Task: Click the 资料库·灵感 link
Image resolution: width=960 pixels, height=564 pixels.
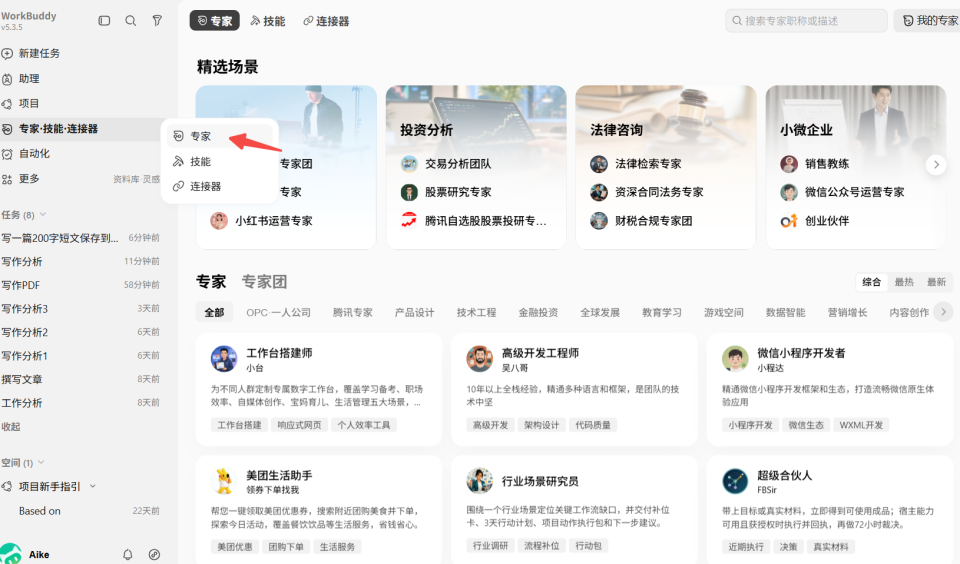Action: click(x=137, y=179)
